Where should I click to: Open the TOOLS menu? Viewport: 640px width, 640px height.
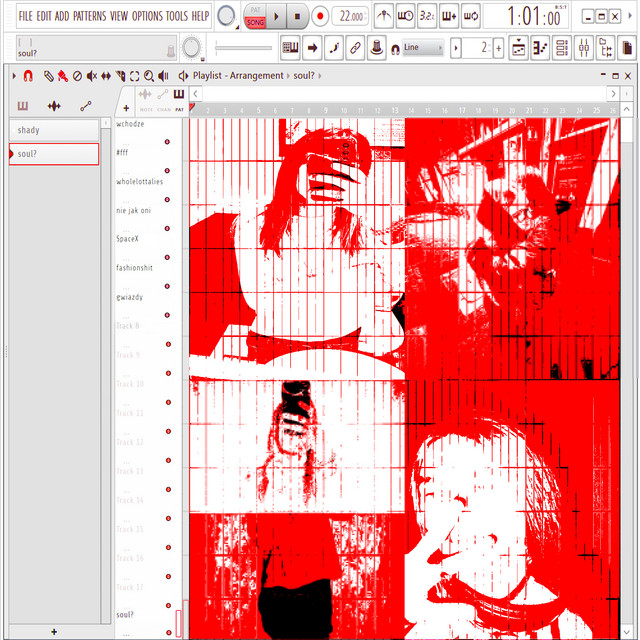point(176,16)
